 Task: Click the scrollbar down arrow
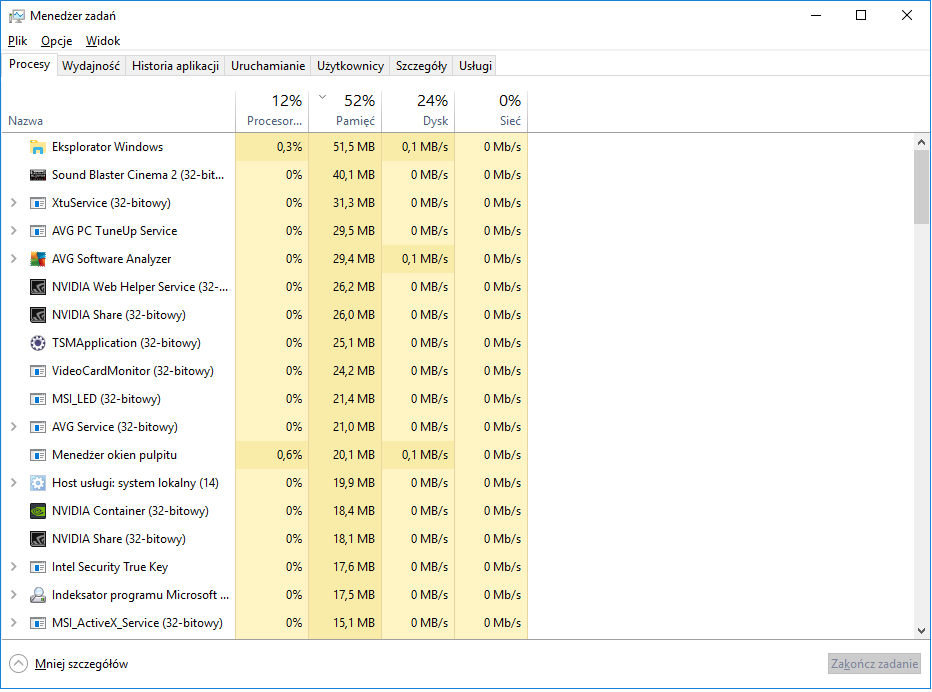pyautogui.click(x=921, y=631)
